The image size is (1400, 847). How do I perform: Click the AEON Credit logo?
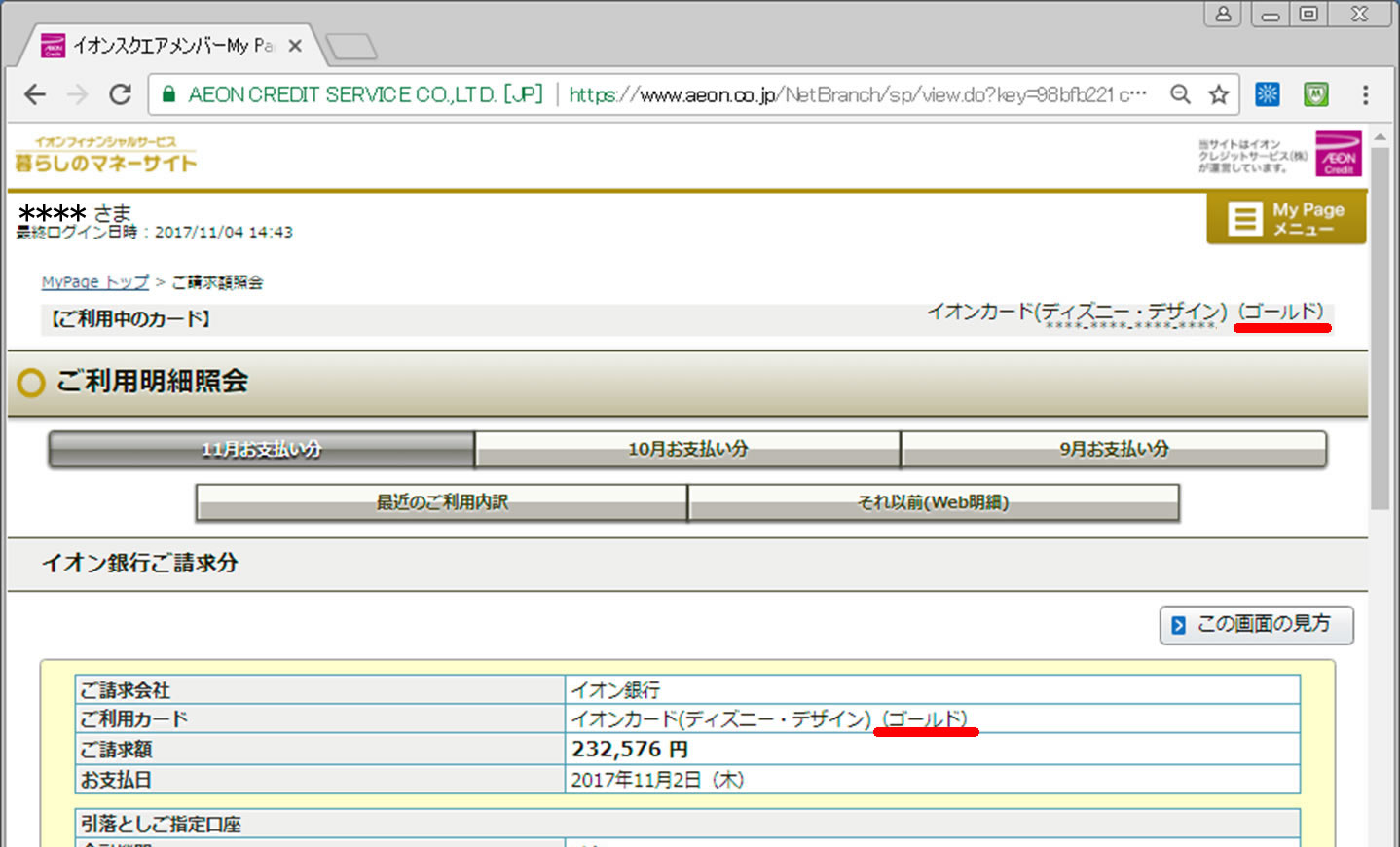1339,154
